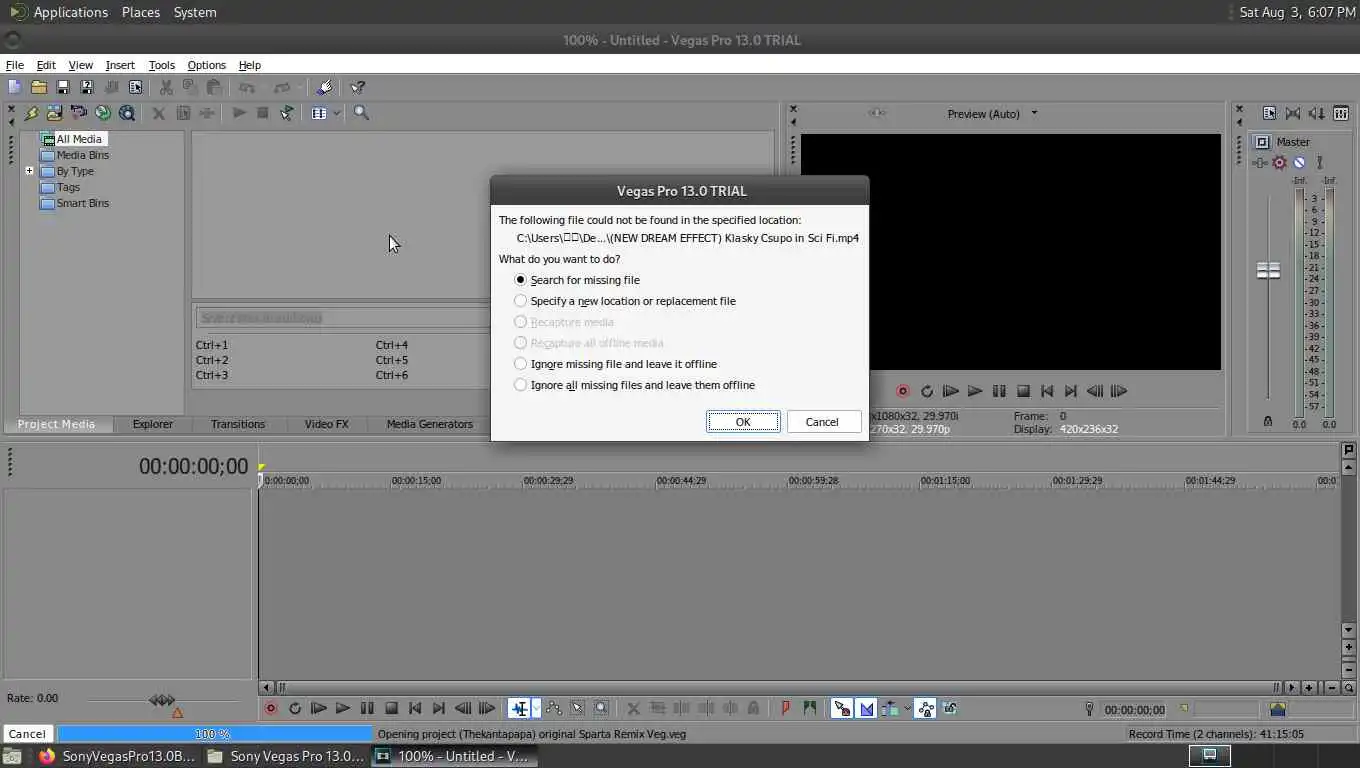Click the Dim Output icon in mixer toolbar
This screenshot has height=768, width=1360.
[x=1317, y=113]
